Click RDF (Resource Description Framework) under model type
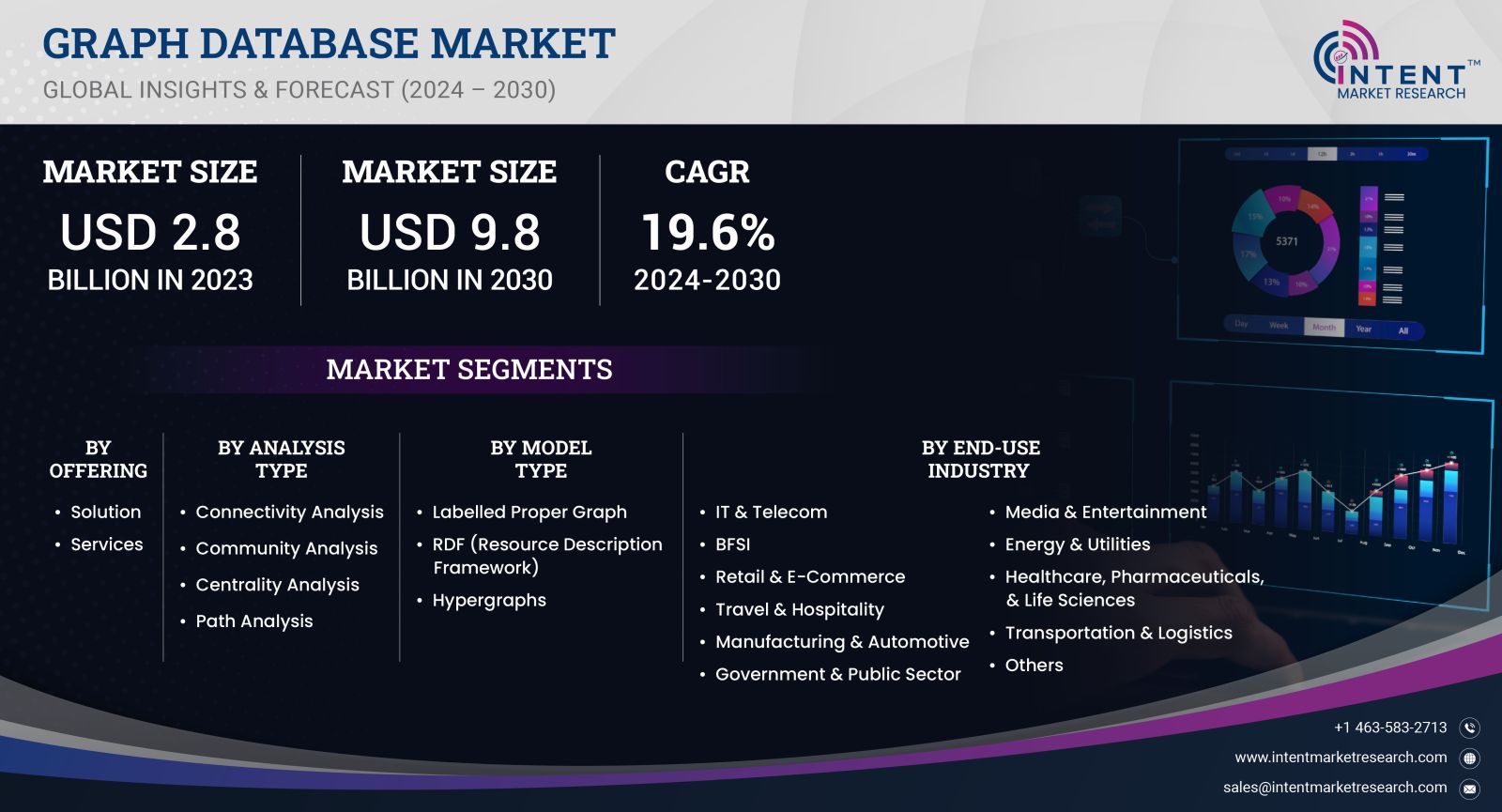The image size is (1502, 812). [x=547, y=556]
